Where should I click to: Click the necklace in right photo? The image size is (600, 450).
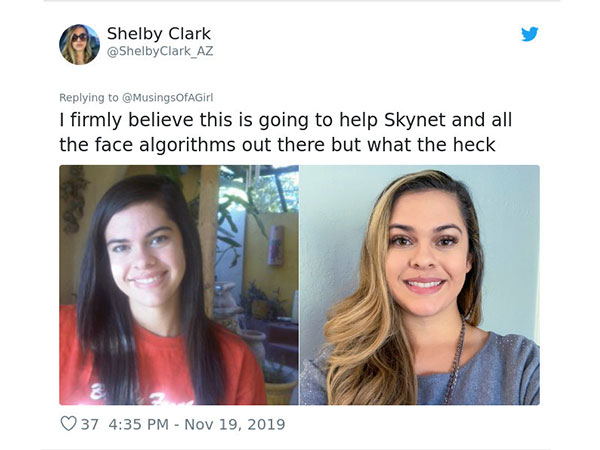point(457,360)
